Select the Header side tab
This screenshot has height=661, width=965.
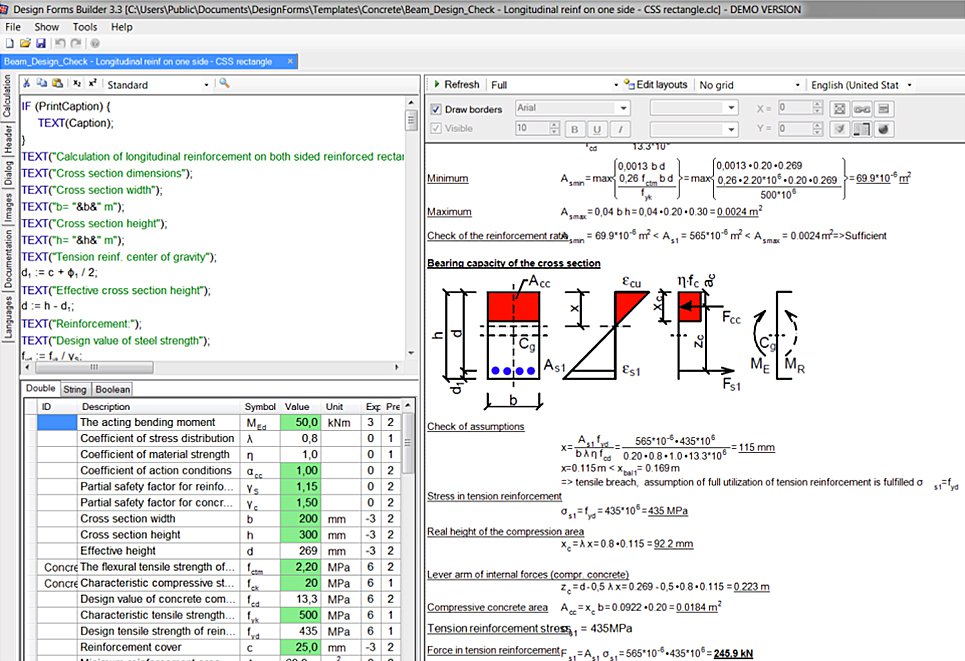click(x=7, y=139)
